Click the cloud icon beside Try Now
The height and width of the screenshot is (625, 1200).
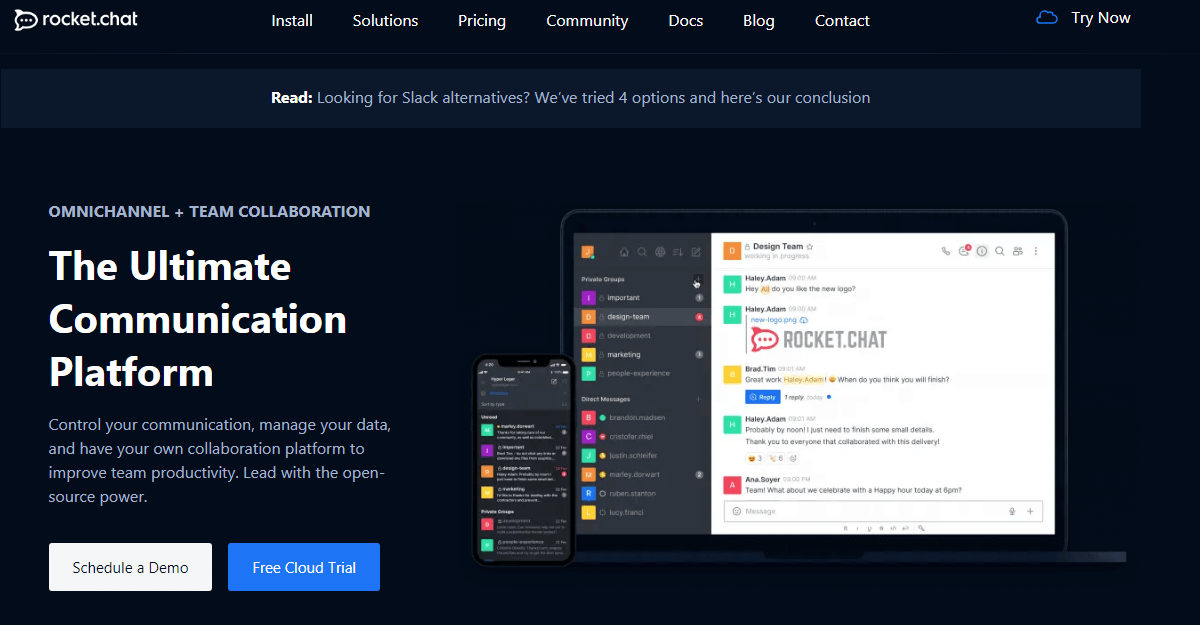point(1046,17)
